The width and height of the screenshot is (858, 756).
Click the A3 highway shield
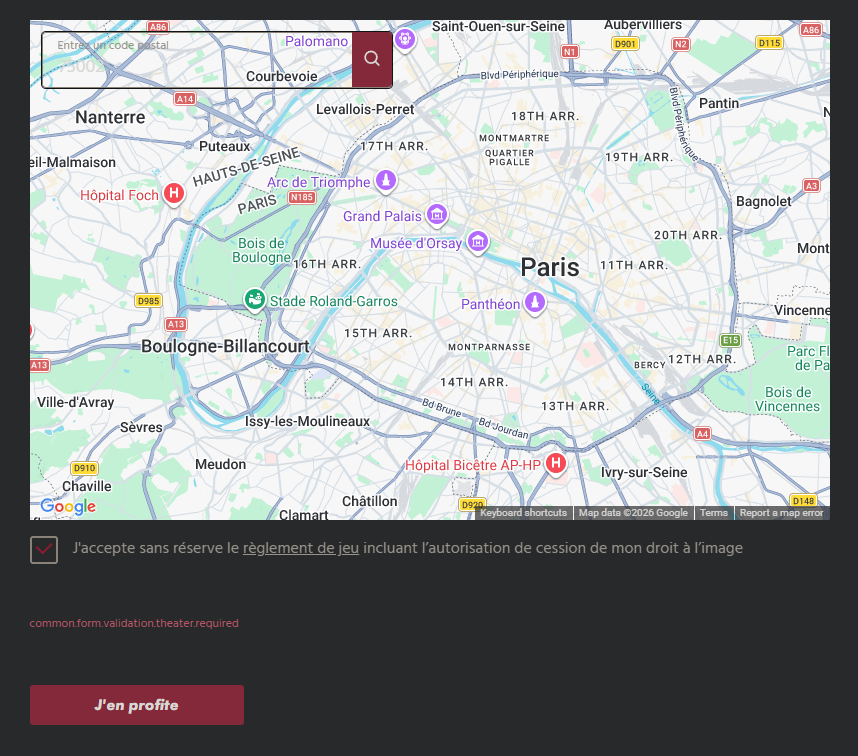pos(811,186)
